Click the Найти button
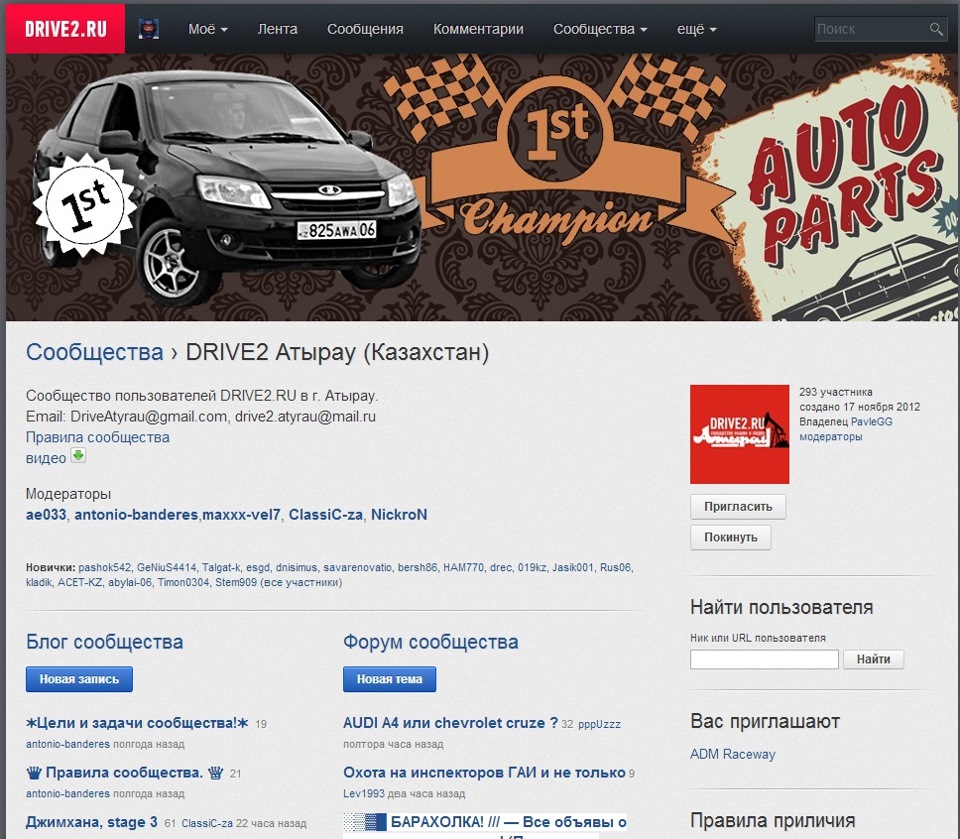Screen dimensions: 960x839 pos(873,659)
